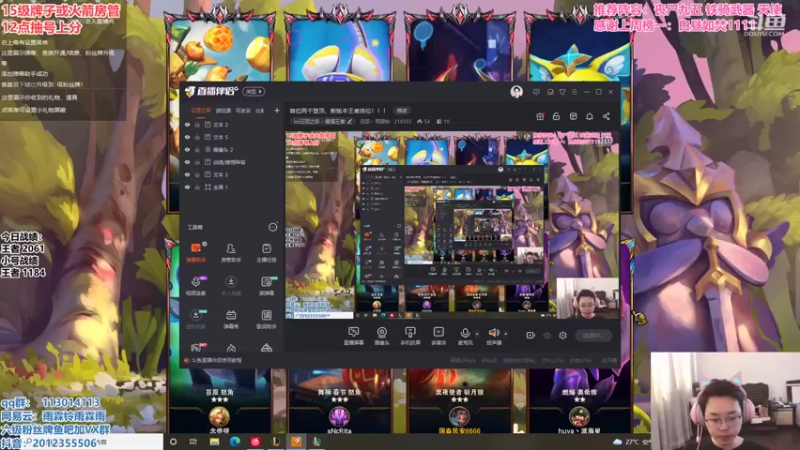The height and width of the screenshot is (450, 800).
Task: Click the webcam overlay in preview
Action: (587, 298)
